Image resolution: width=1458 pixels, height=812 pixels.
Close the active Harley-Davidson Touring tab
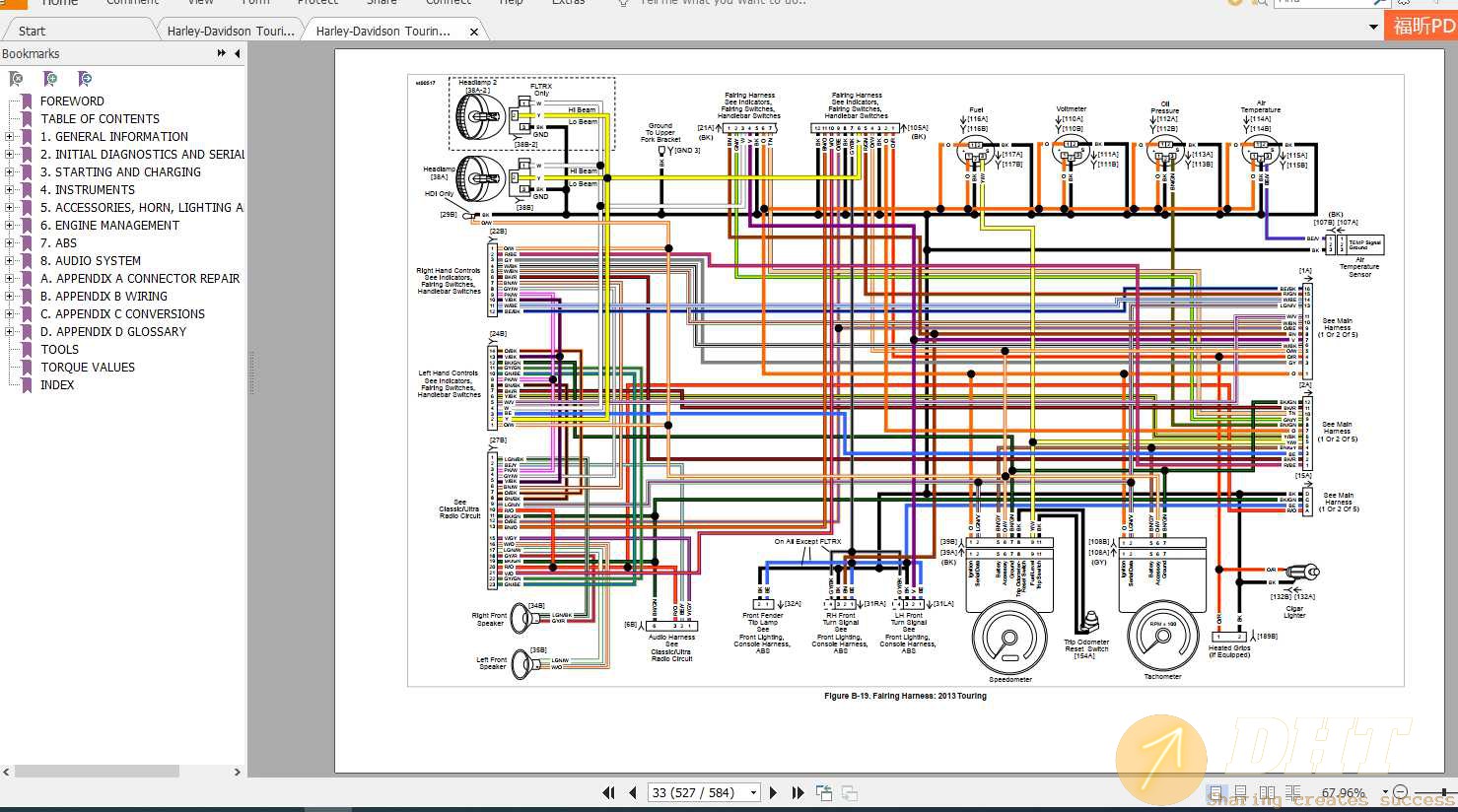point(474,32)
